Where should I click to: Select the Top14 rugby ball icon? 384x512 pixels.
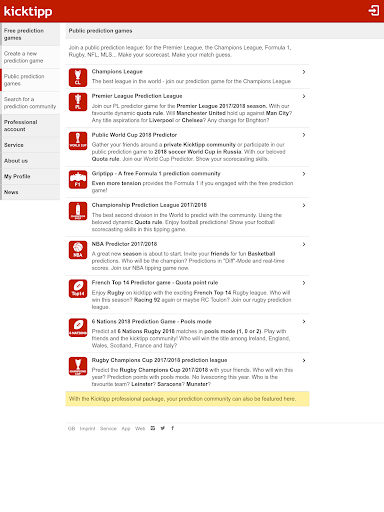click(78, 289)
